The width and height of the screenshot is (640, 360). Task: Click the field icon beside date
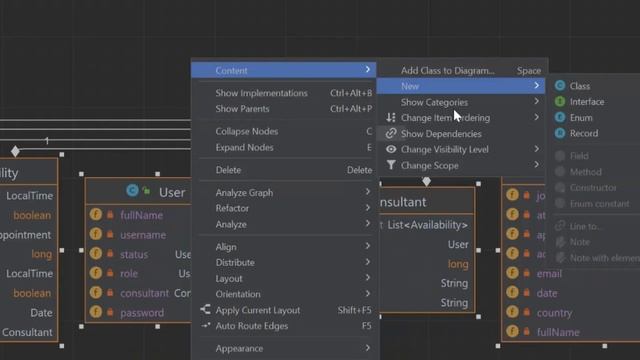click(512, 292)
